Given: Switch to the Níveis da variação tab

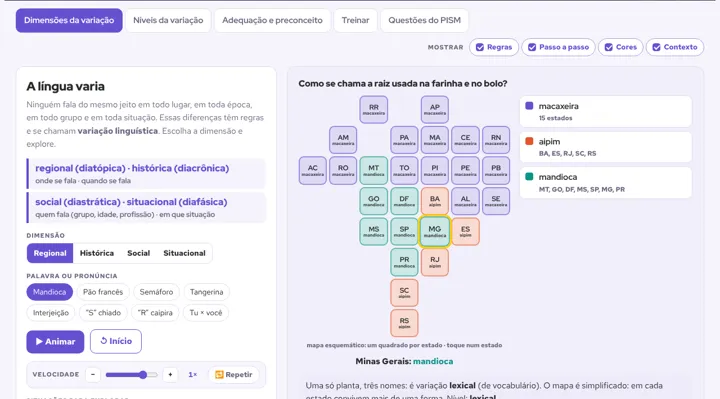Looking at the screenshot, I should point(168,20).
